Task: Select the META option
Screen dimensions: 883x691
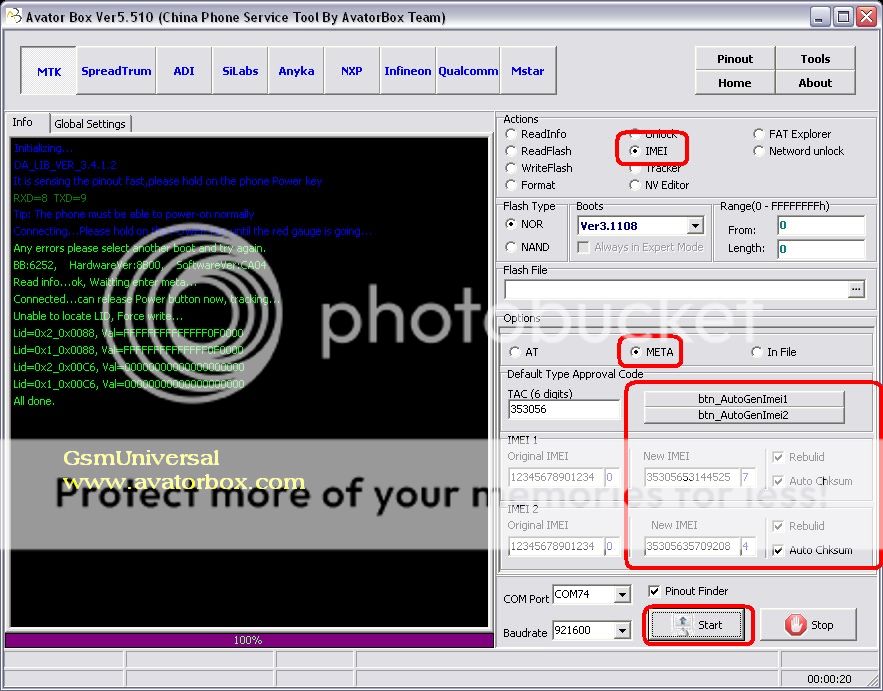Action: 652,352
